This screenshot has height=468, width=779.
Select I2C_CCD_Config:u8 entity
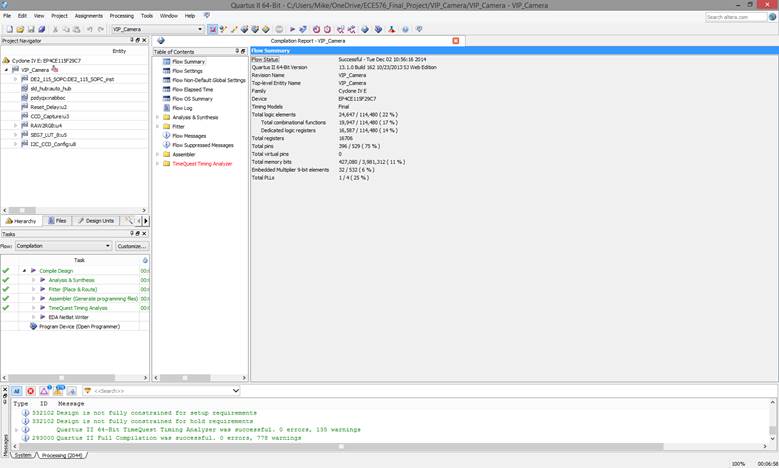pos(53,144)
